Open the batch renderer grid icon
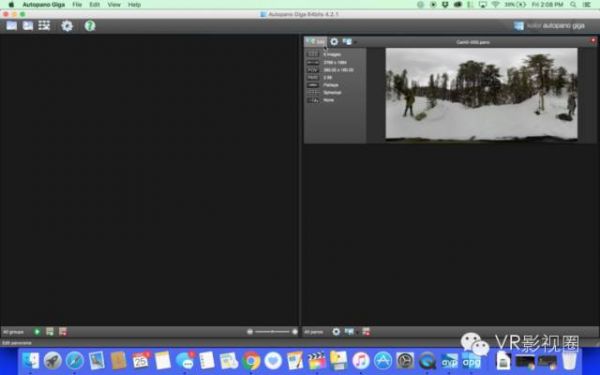600x375 pixels. [44, 26]
